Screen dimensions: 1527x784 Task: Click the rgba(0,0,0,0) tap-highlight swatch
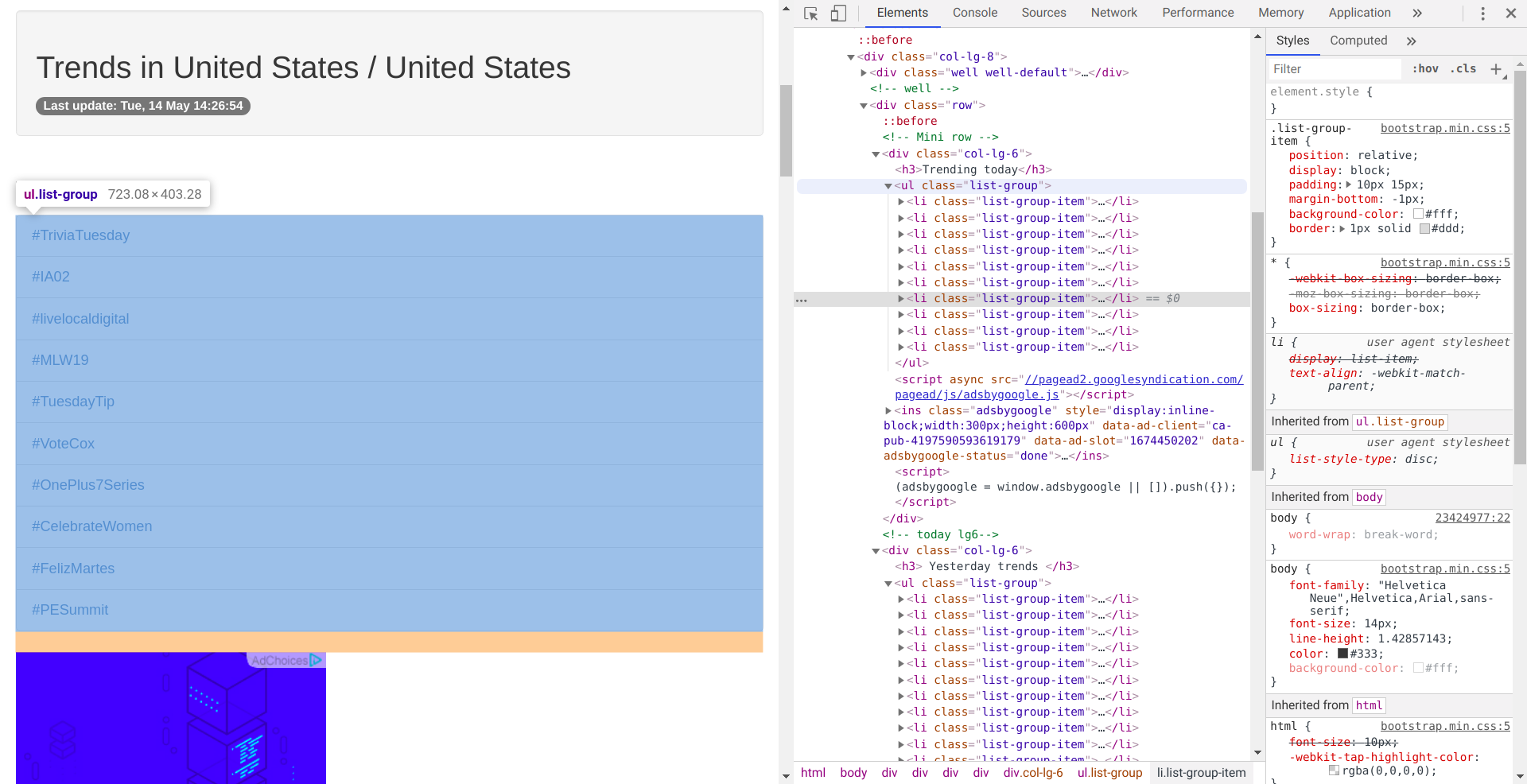point(1334,770)
